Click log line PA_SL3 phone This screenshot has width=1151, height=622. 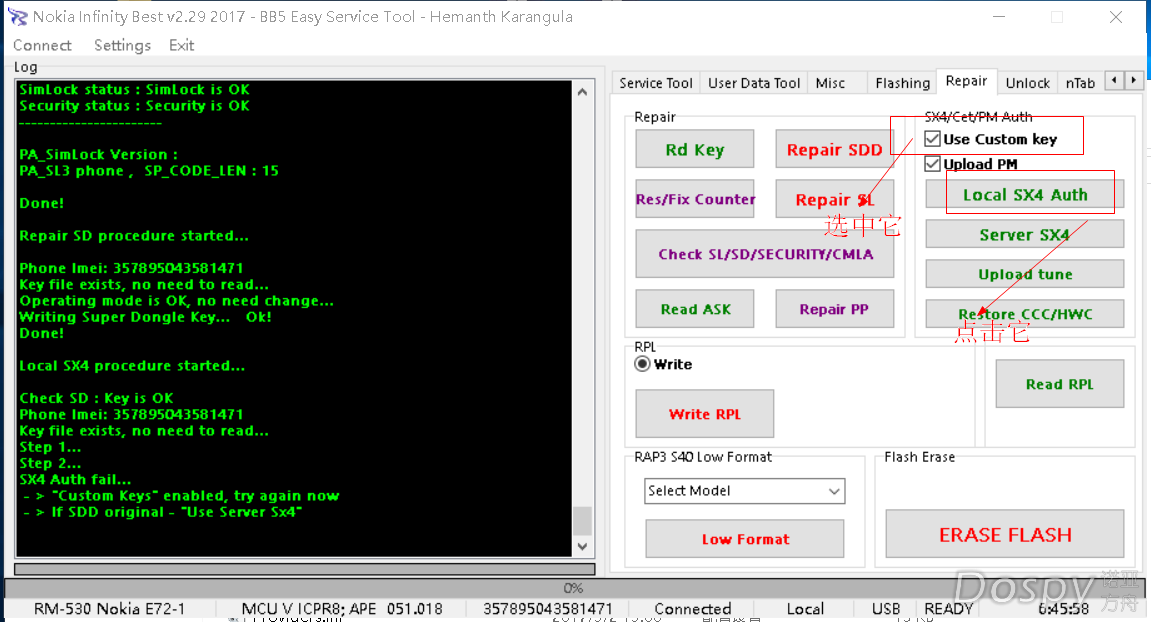point(149,171)
